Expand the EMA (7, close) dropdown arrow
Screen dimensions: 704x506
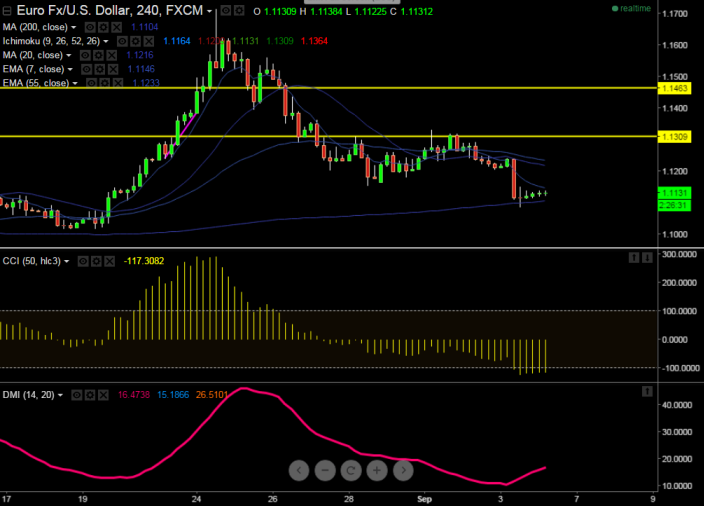[x=70, y=70]
